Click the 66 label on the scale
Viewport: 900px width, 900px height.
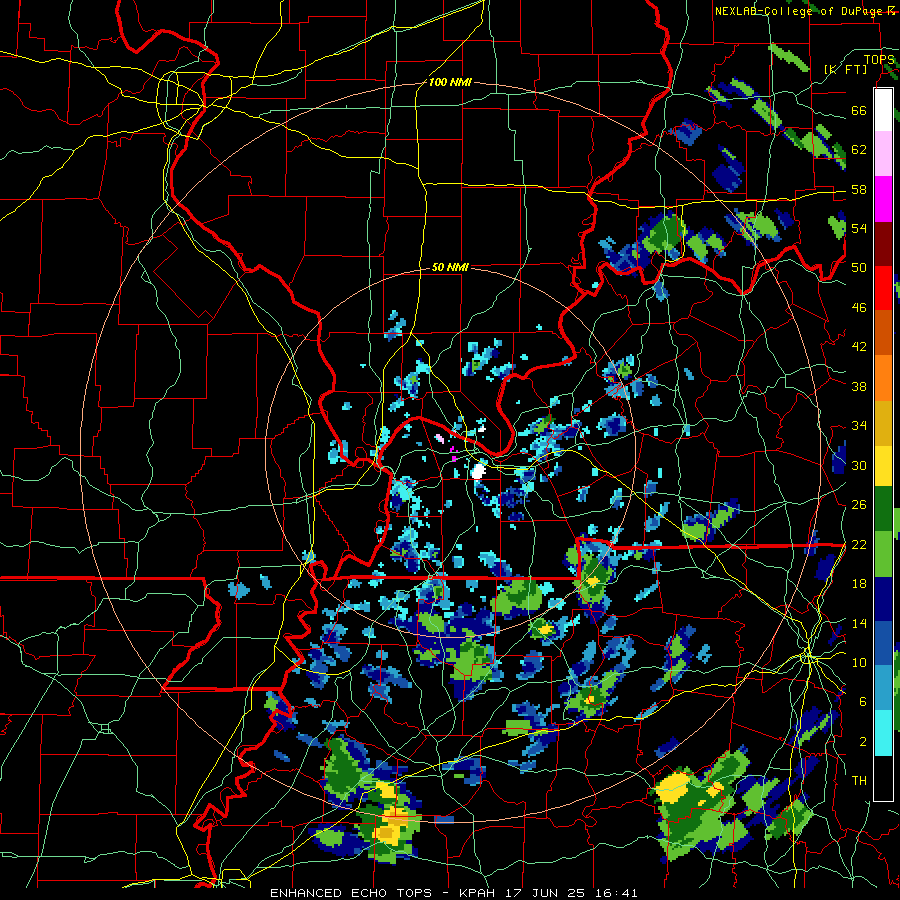tap(859, 111)
